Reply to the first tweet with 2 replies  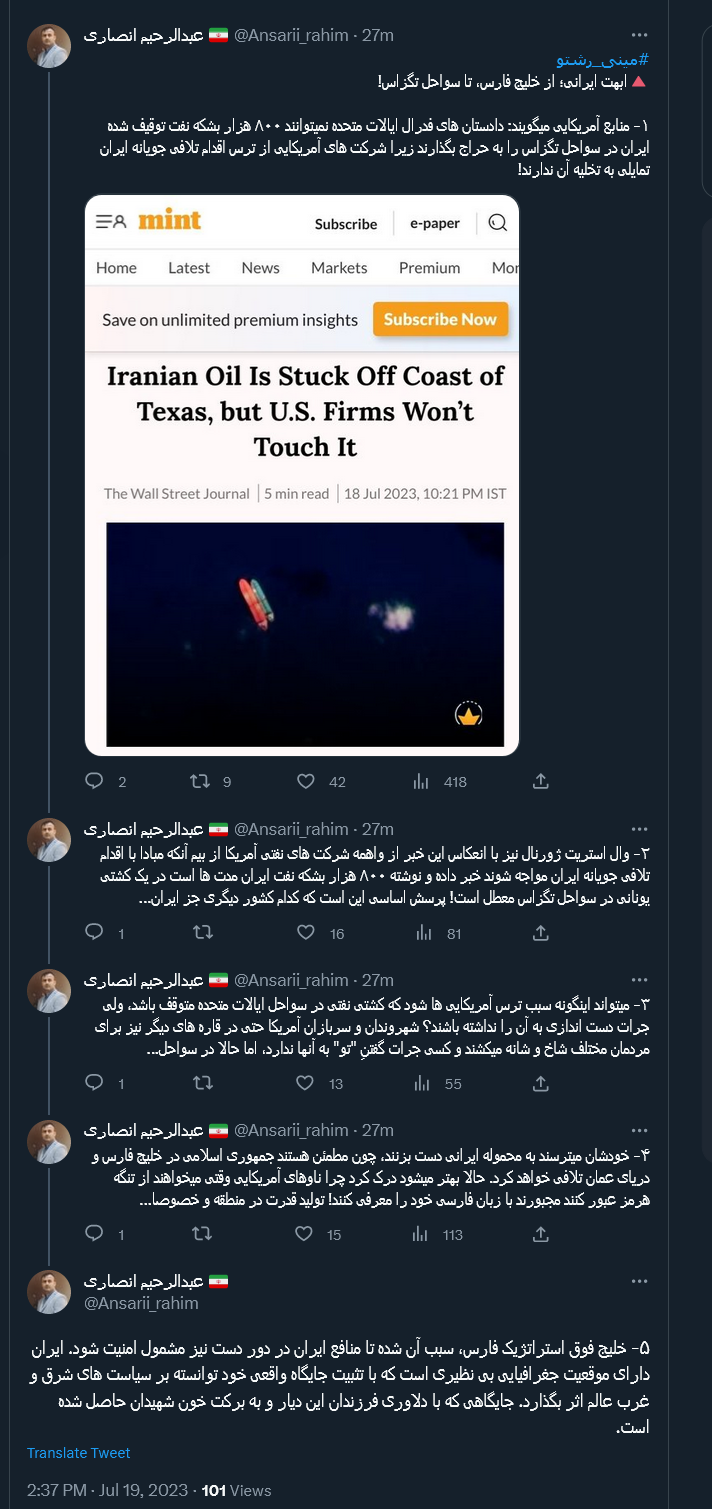[95, 781]
